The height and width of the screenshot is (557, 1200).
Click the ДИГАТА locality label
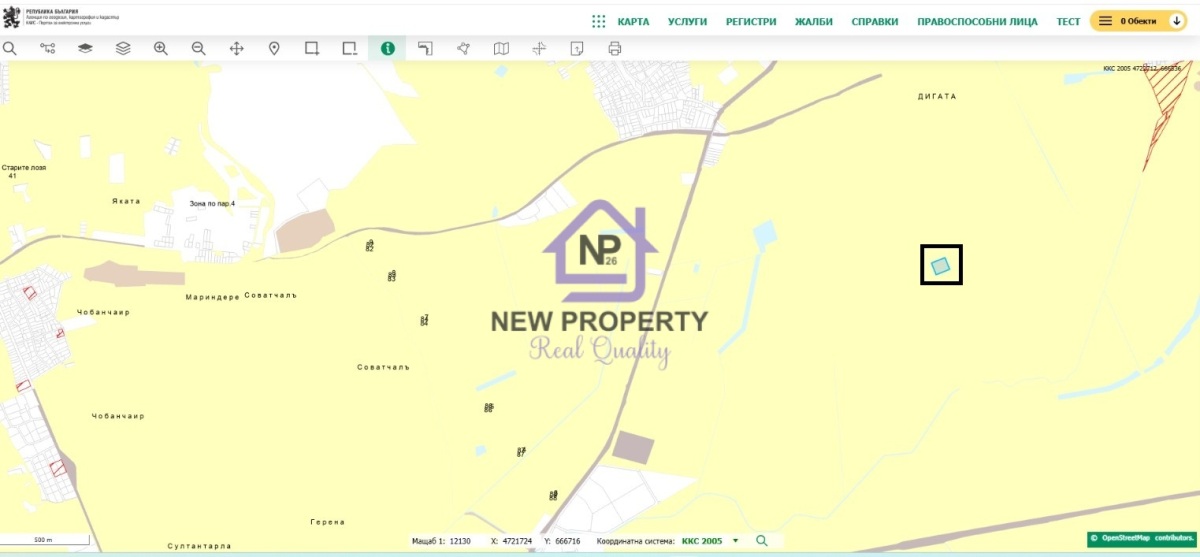coord(937,96)
